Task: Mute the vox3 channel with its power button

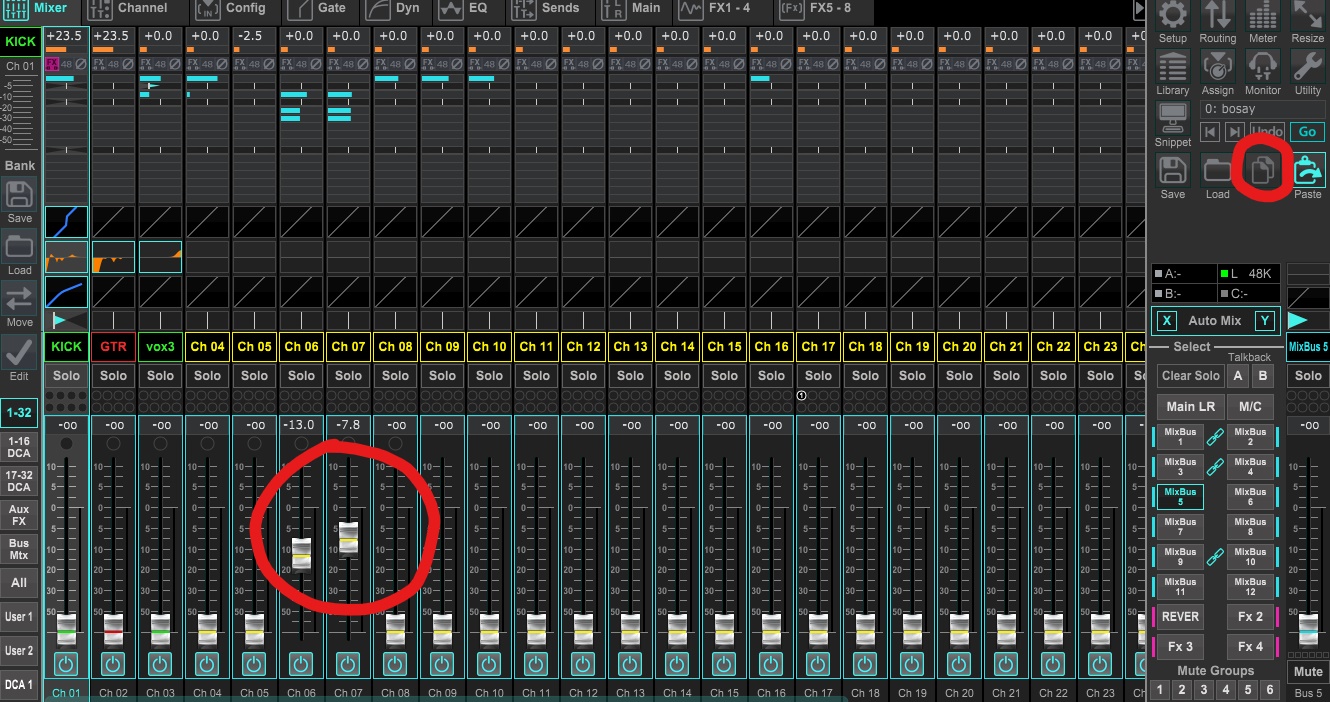Action: coord(160,664)
